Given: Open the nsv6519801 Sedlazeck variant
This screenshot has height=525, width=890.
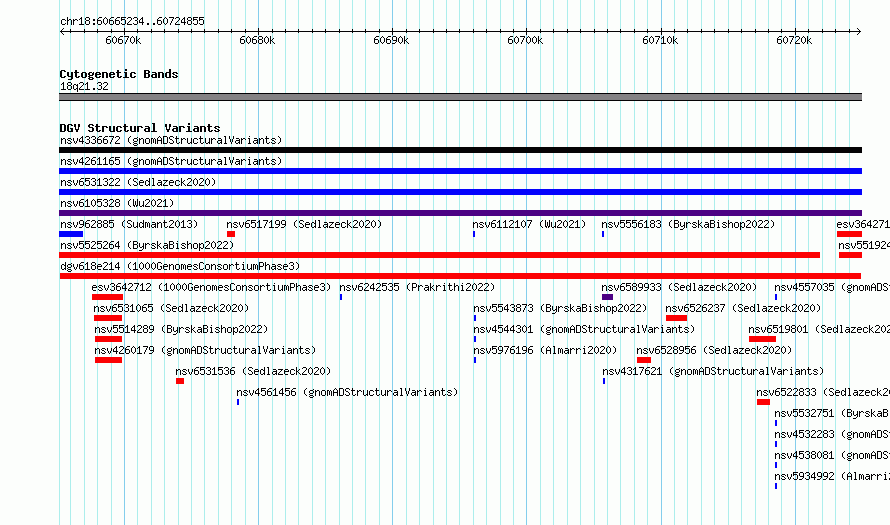Looking at the screenshot, I should point(818,329).
